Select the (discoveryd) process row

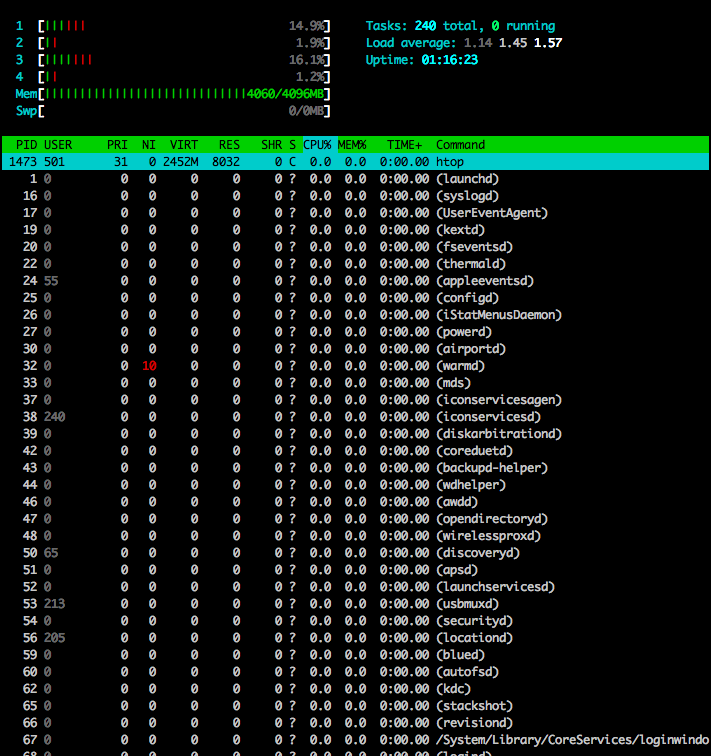coord(355,553)
